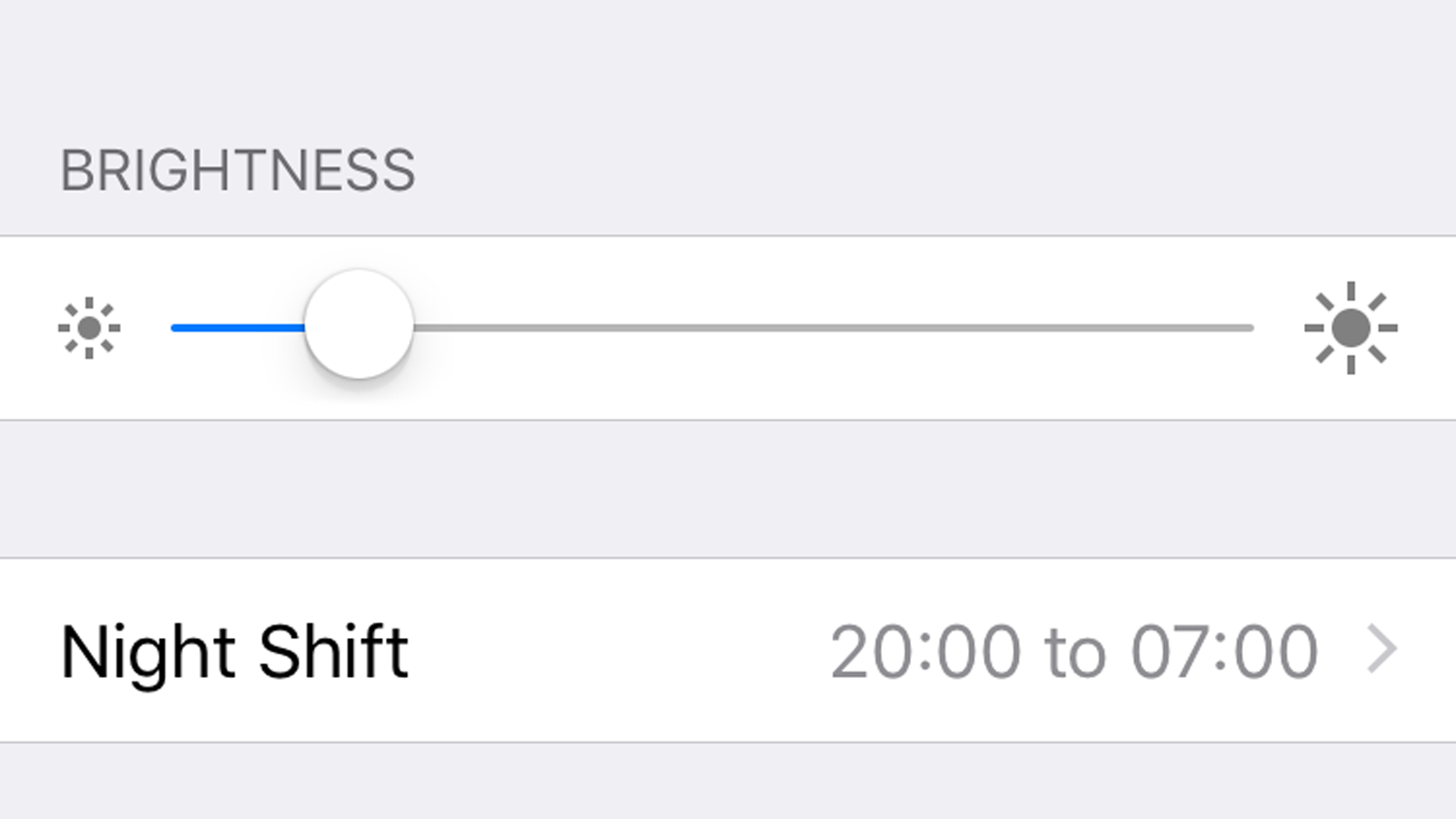Screen dimensions: 1456x819
Task: Click the "20:00" Night Shift start time
Action: (x=925, y=652)
